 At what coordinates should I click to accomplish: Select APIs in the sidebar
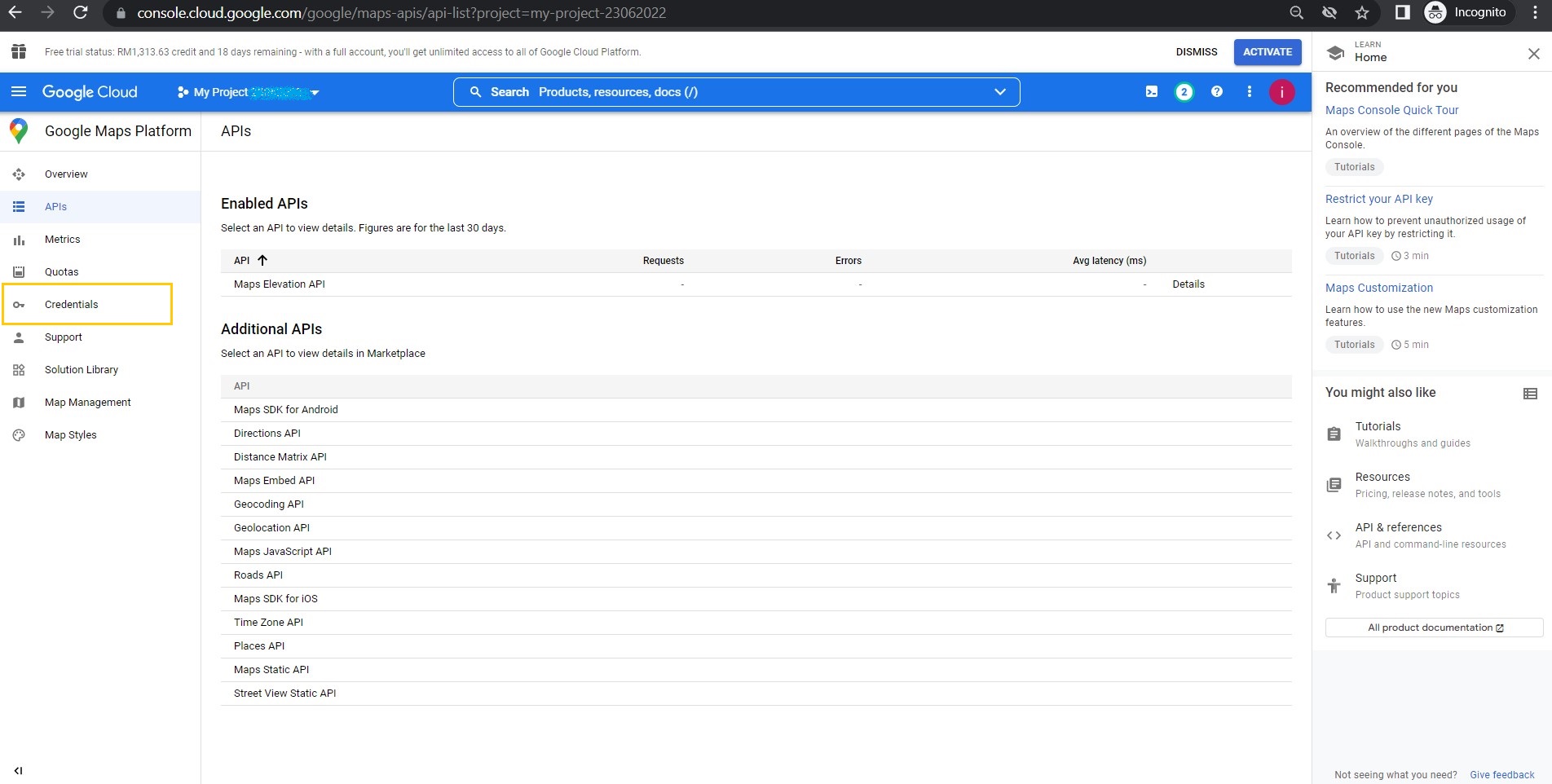pyautogui.click(x=100, y=207)
